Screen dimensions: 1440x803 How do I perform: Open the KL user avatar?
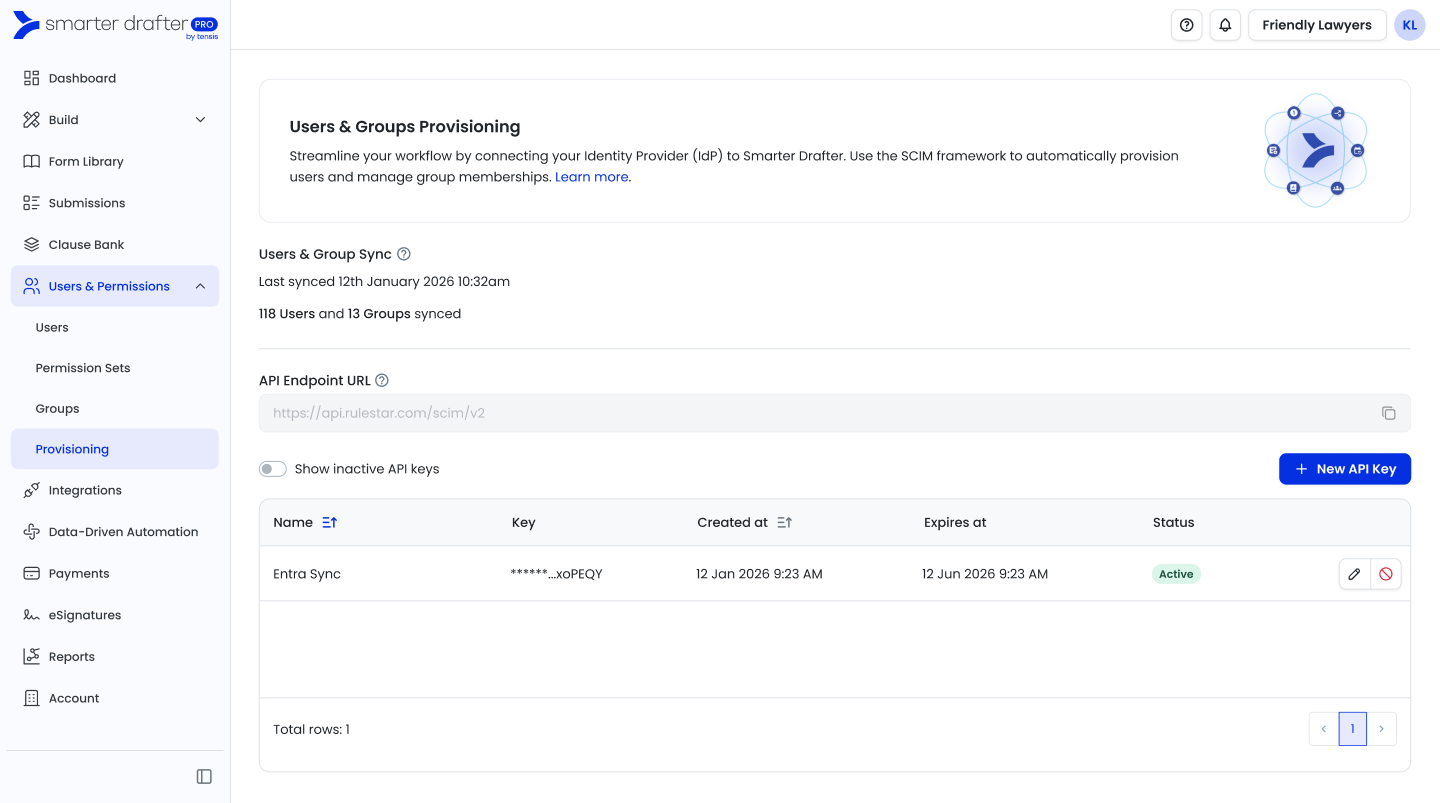1409,25
